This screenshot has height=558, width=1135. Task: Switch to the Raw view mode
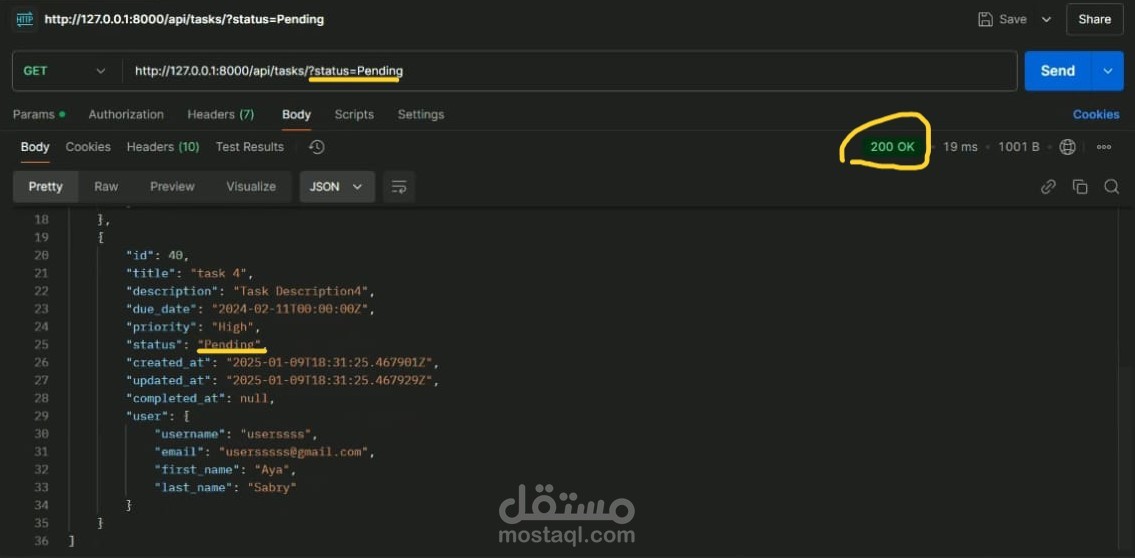click(x=106, y=187)
